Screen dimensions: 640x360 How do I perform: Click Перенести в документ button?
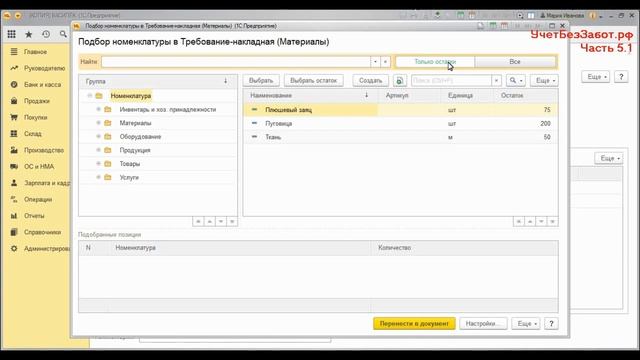(414, 323)
